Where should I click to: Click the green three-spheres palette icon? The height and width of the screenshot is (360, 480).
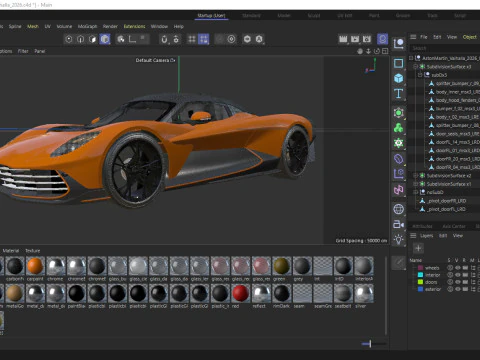click(399, 128)
